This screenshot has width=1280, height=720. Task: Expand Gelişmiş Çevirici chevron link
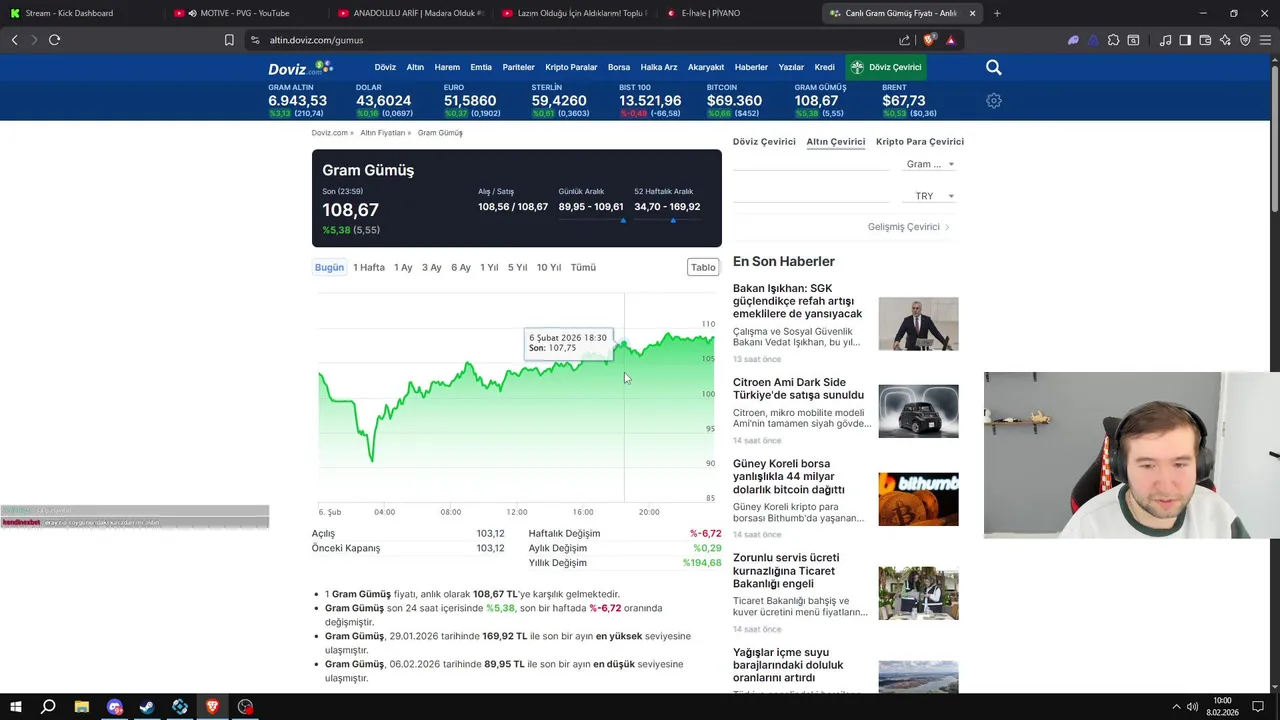pos(908,227)
